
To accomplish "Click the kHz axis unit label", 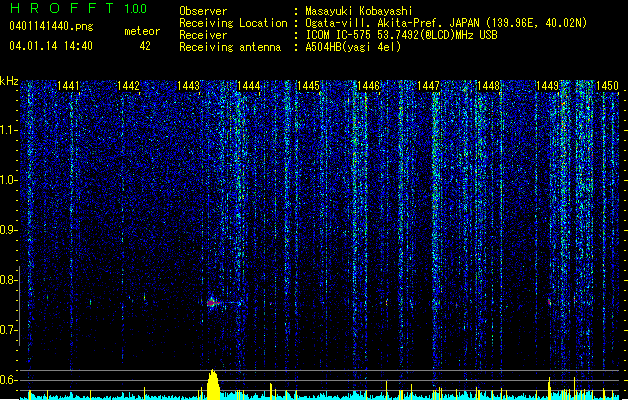I will pos(9,81).
